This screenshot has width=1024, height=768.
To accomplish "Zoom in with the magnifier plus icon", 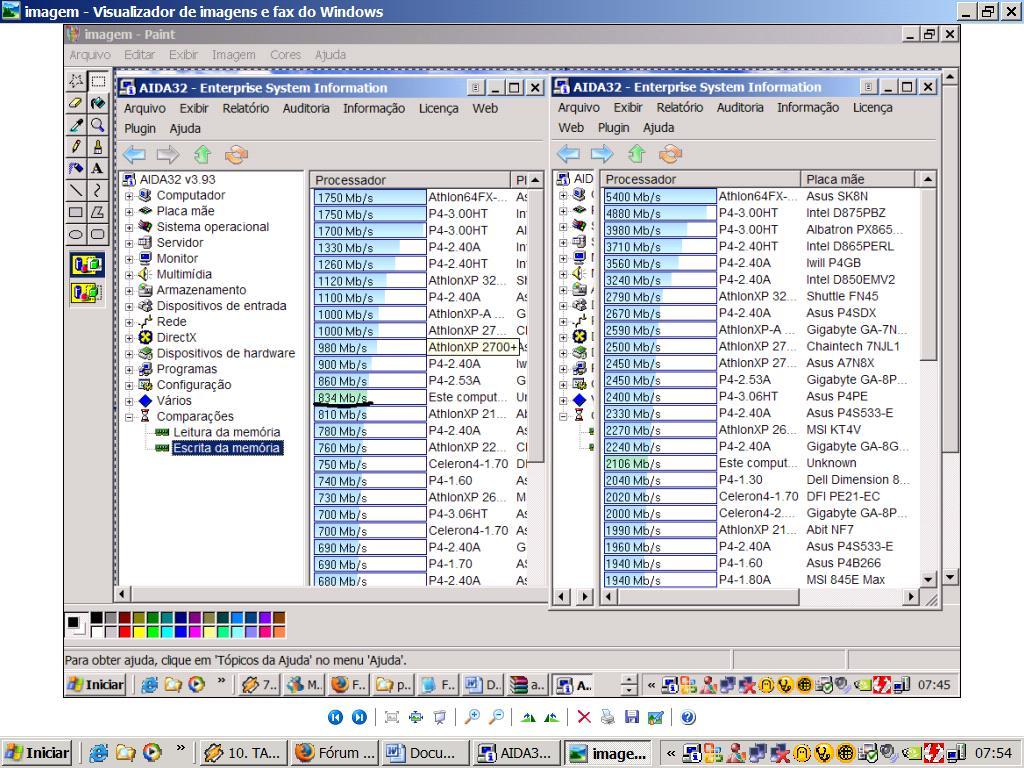I will (x=472, y=717).
